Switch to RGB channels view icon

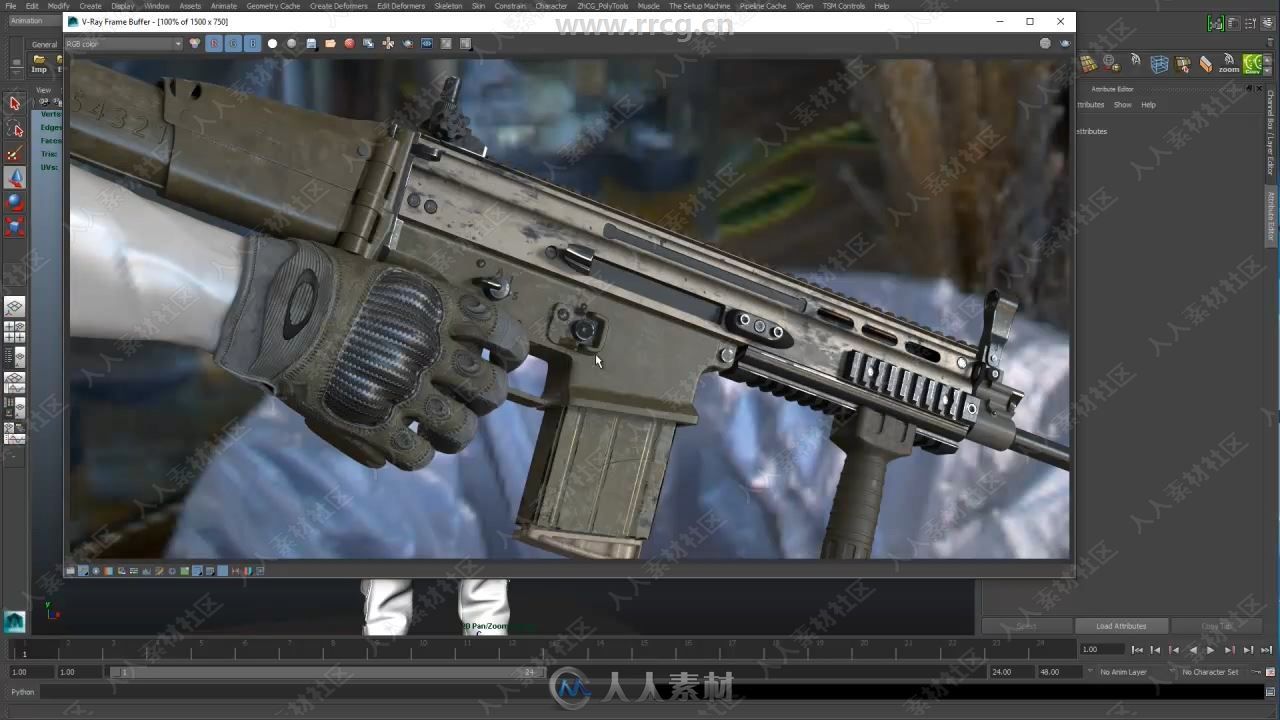point(195,44)
